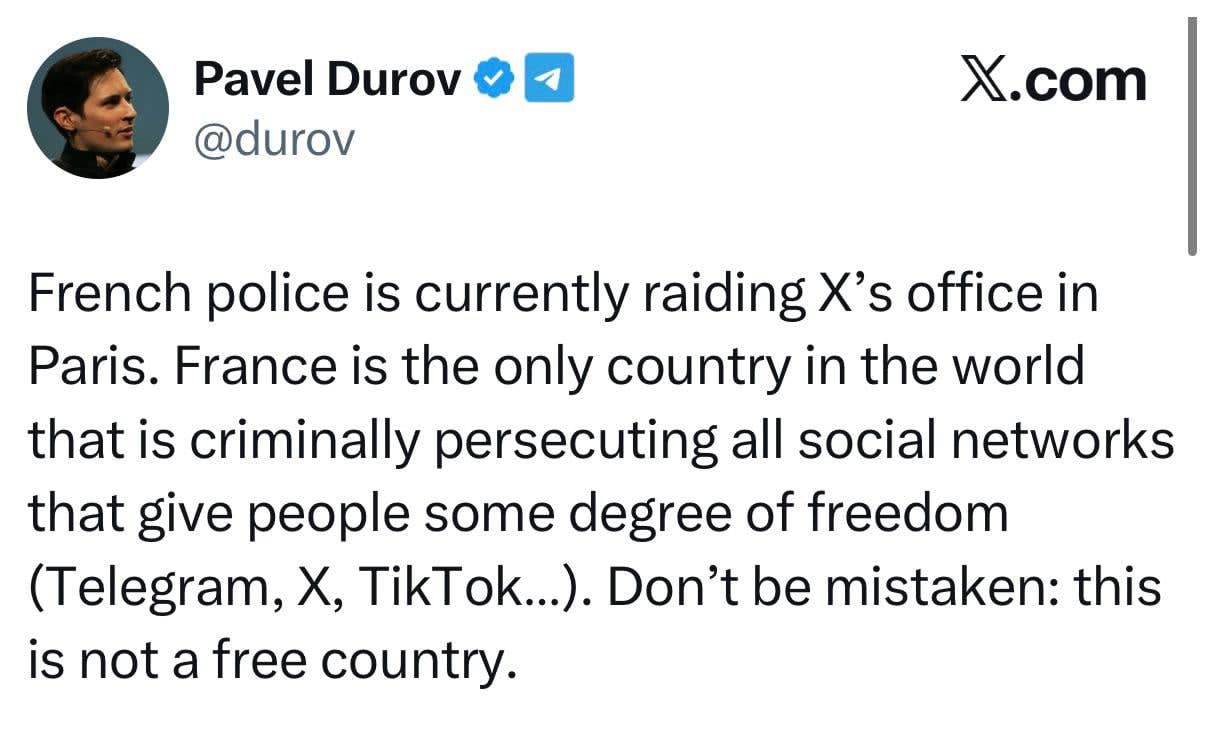Click the X logo glyph at top right
Viewport: 1206px width, 730px height.
point(982,81)
